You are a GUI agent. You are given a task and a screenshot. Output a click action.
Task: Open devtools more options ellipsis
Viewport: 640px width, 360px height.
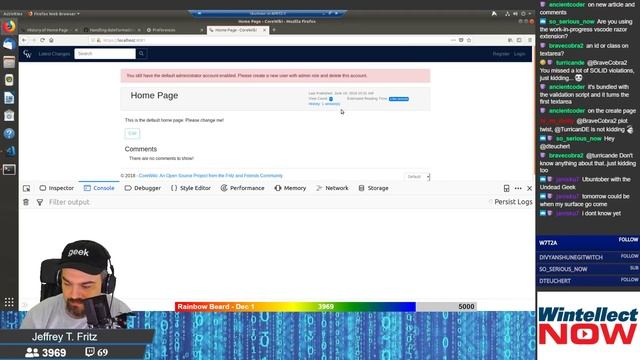click(518, 188)
